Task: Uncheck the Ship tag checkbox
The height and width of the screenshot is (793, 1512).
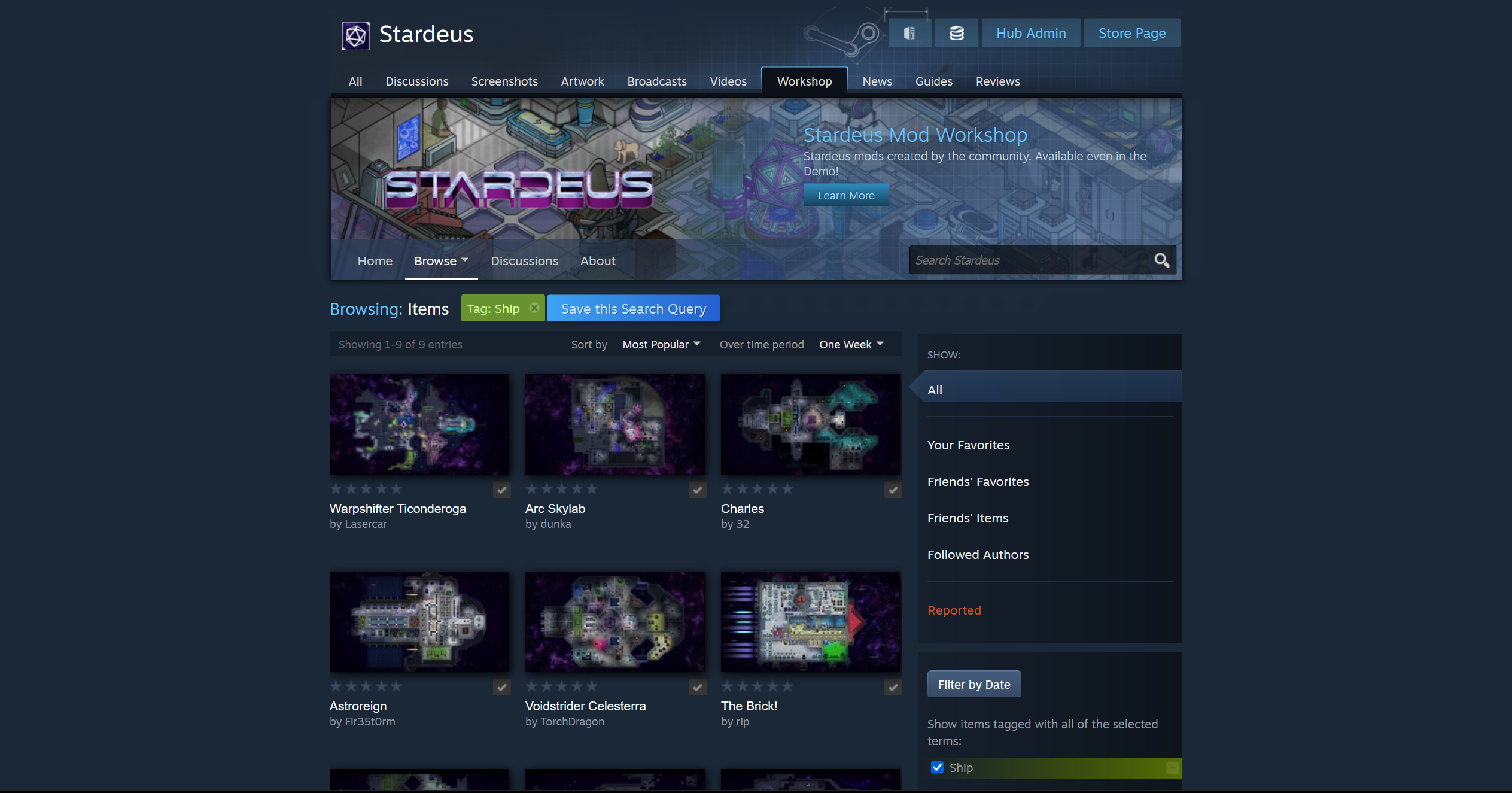Action: point(937,767)
